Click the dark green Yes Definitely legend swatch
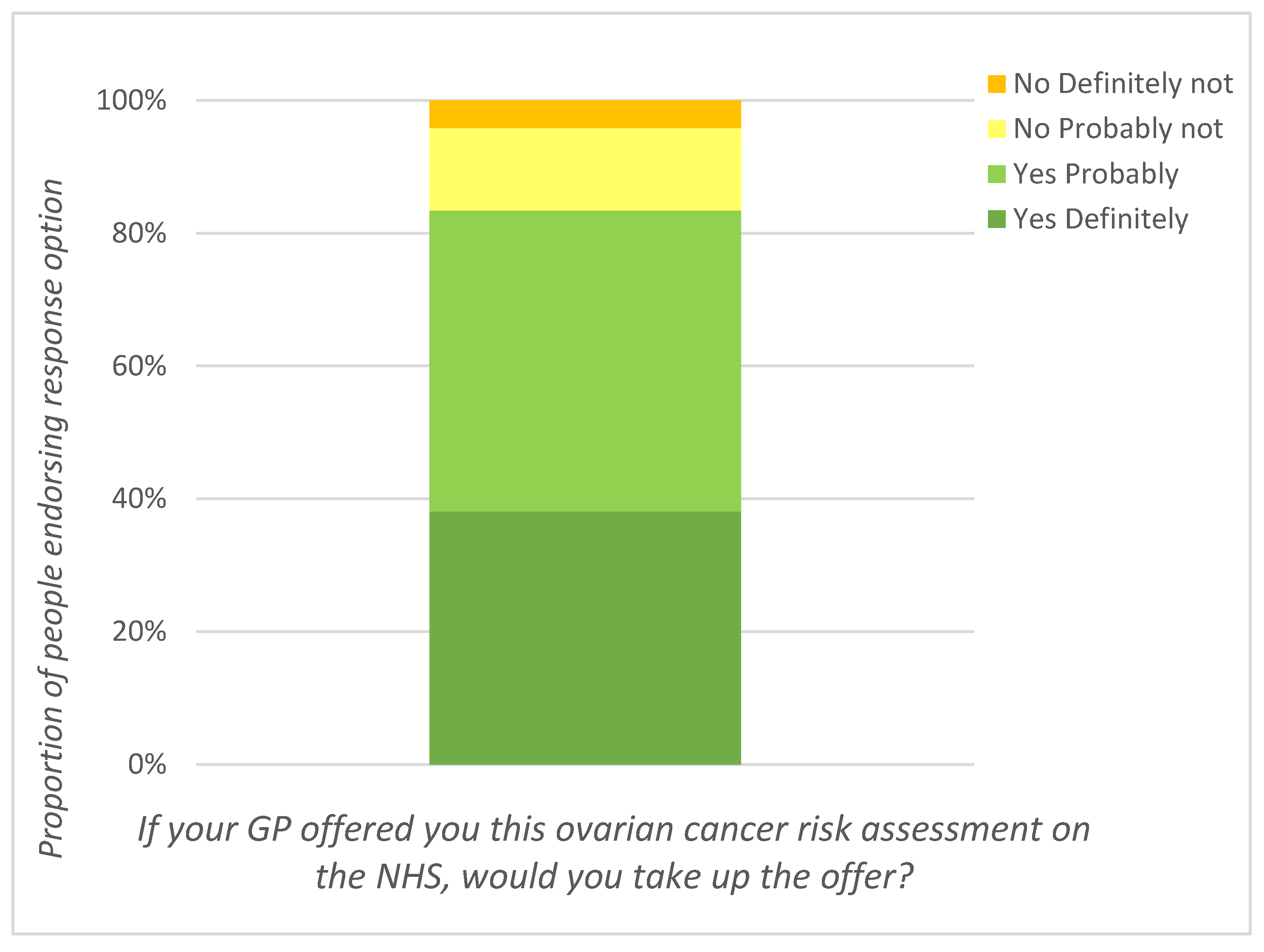Image resolution: width=1264 pixels, height=952 pixels. [996, 220]
